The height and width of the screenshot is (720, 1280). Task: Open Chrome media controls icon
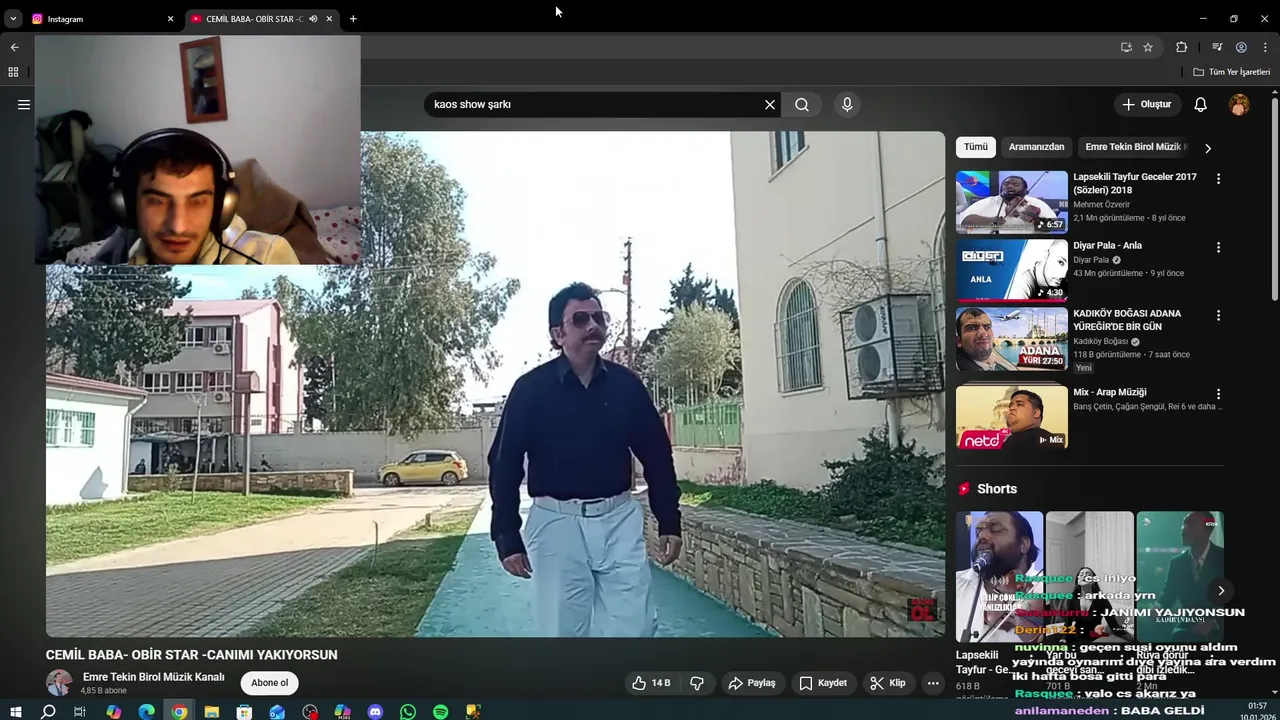point(1217,47)
